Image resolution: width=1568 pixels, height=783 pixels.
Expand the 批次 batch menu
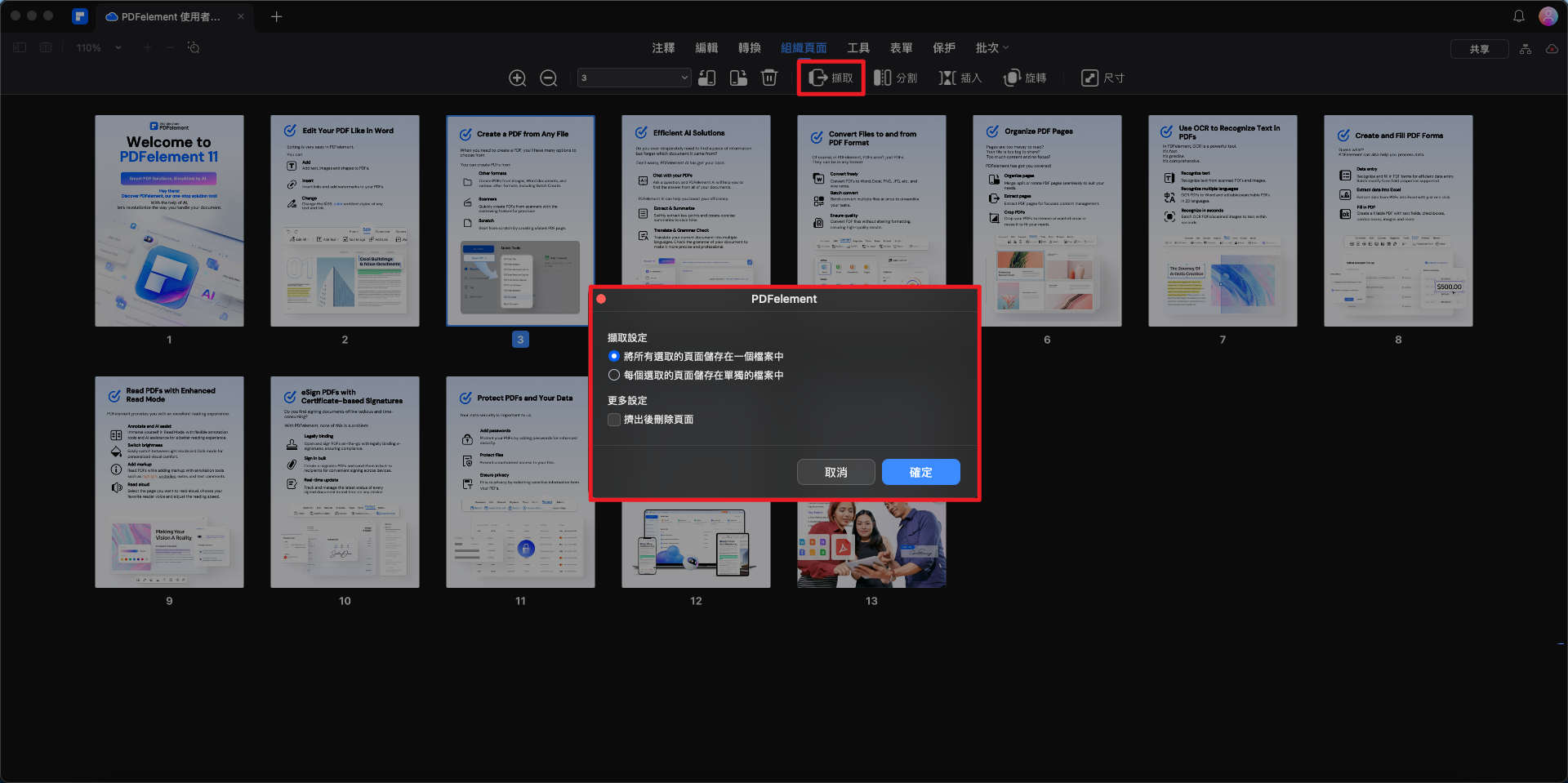tap(992, 48)
